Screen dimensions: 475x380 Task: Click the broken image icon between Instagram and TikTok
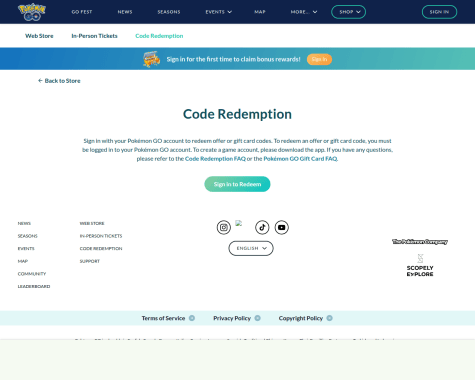[x=239, y=223]
